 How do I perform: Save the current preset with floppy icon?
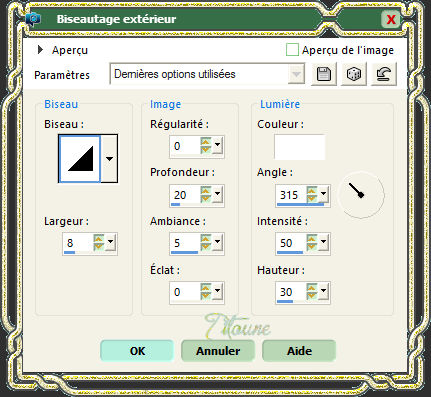323,74
